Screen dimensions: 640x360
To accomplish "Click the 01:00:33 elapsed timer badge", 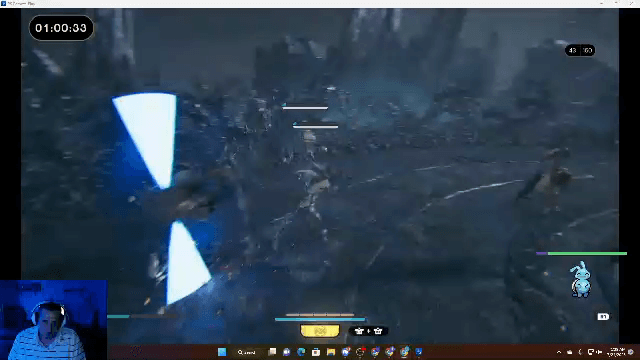I will click(61, 28).
